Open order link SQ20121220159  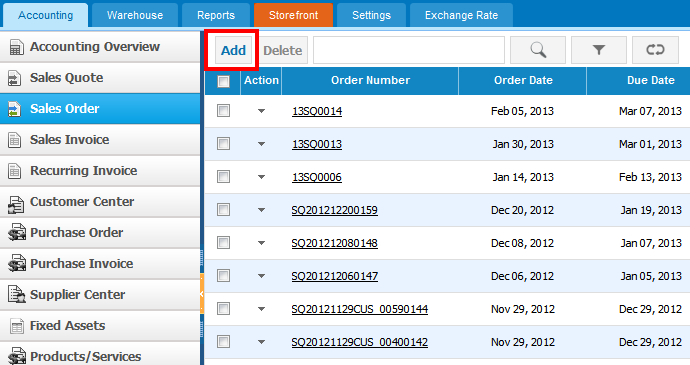(x=334, y=210)
